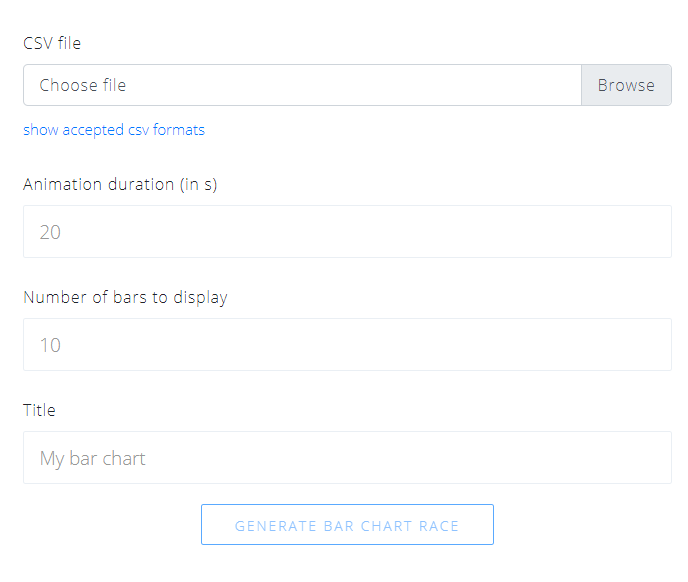Click the '20' placeholder in the duration box

coord(50,232)
